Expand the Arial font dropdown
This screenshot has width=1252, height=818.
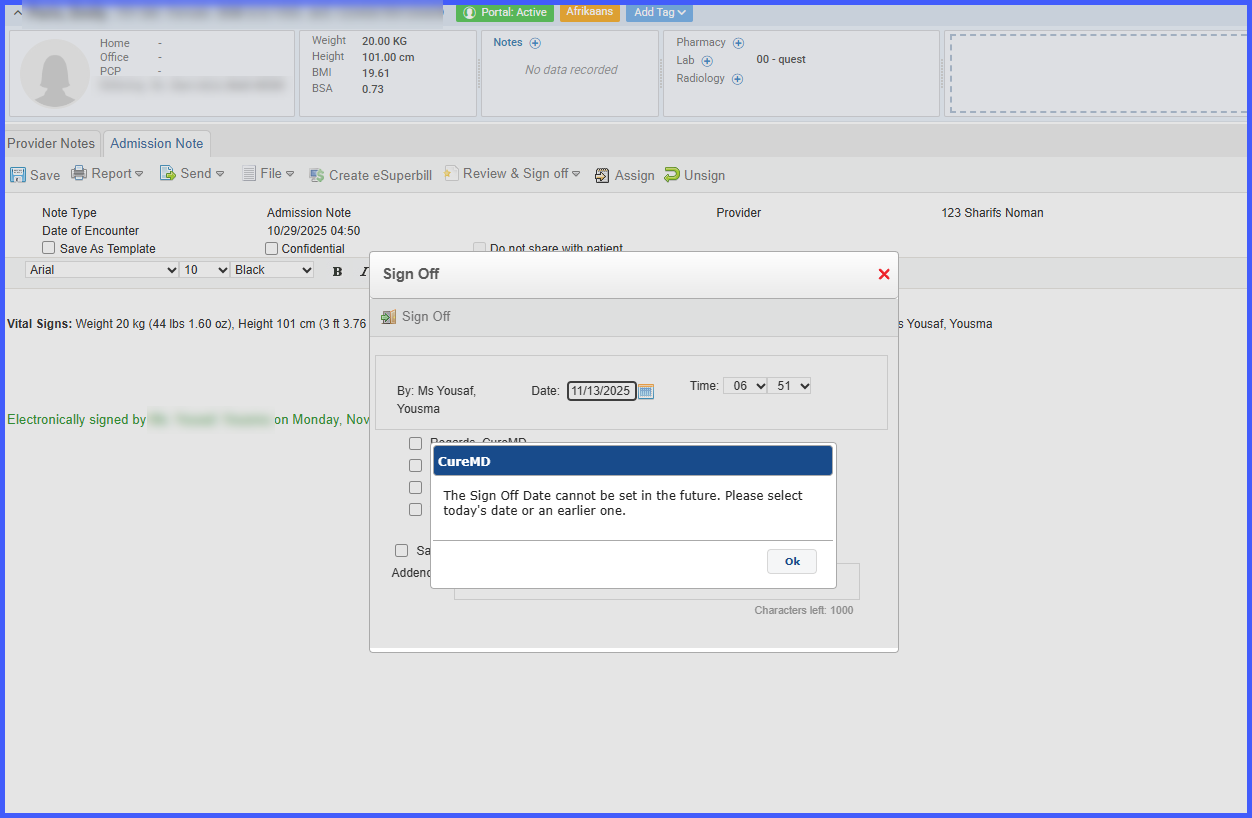[102, 270]
